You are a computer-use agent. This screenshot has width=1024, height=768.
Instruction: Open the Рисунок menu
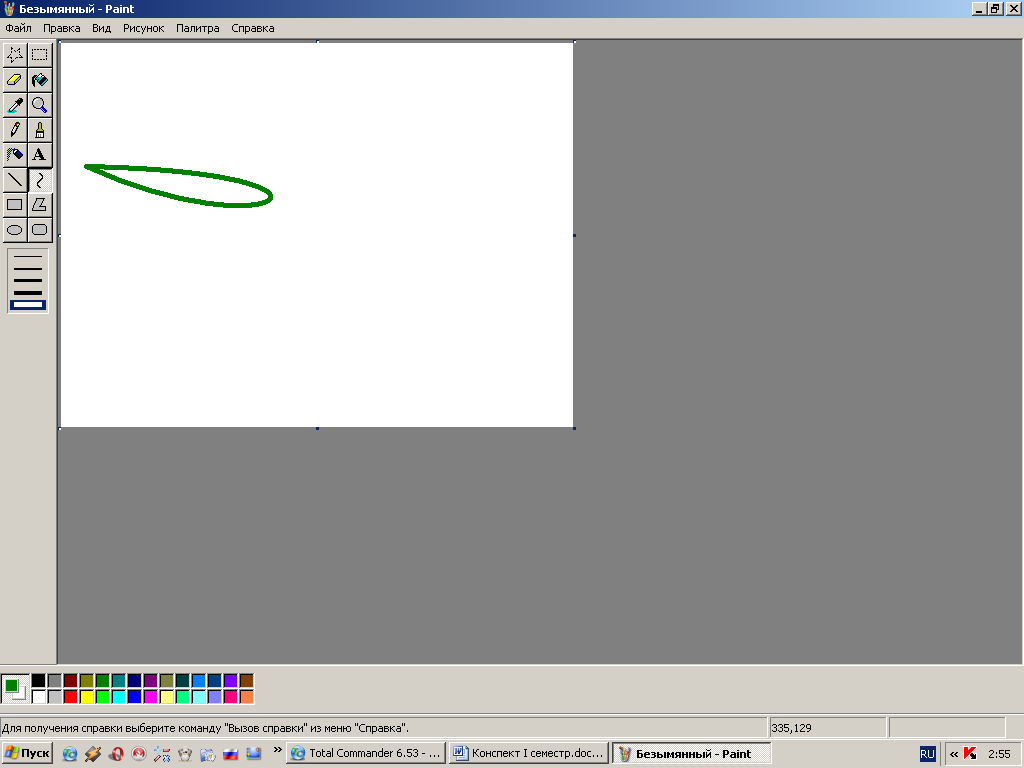tap(143, 28)
